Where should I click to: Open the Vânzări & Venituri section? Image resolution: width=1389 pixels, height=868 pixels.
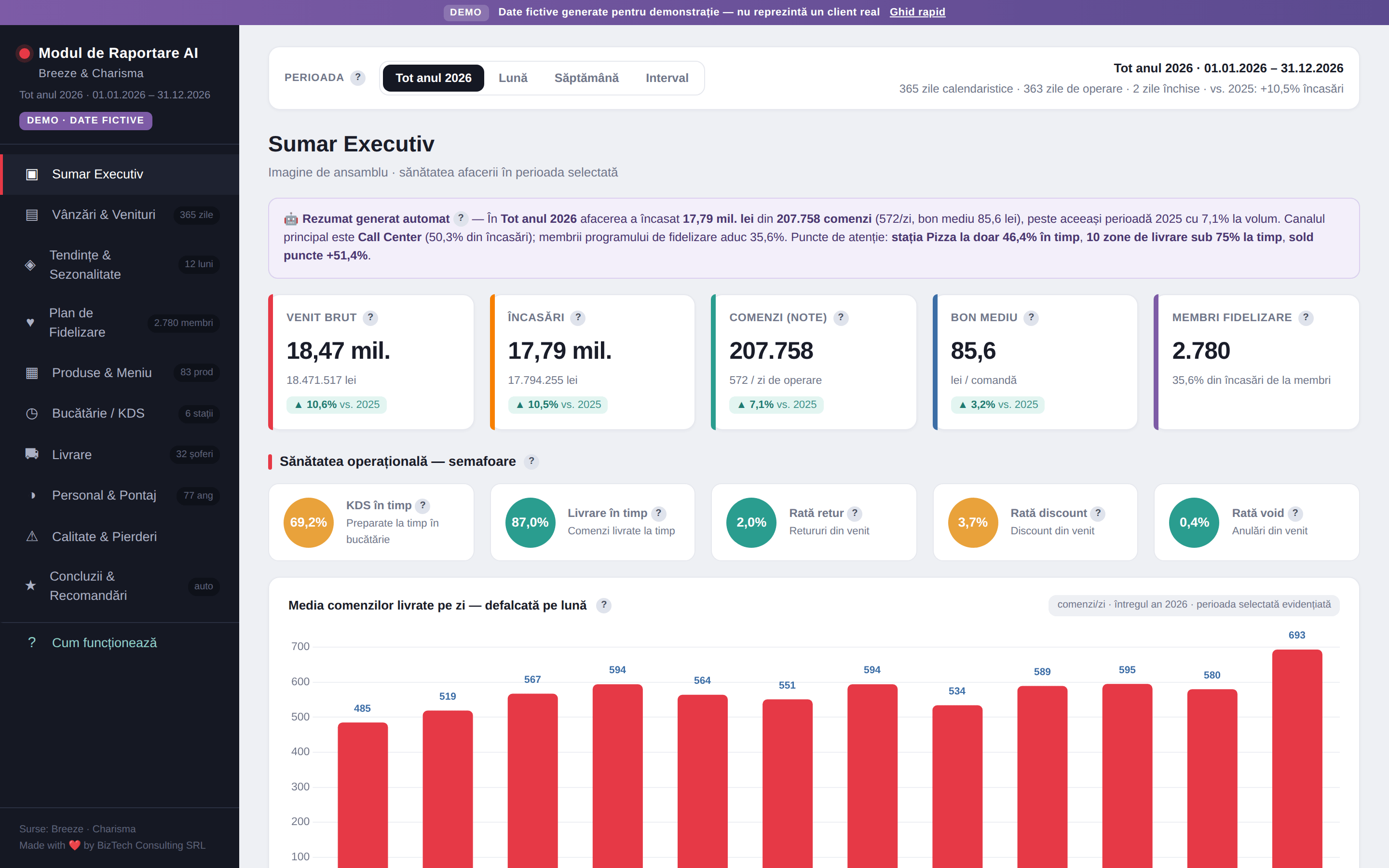[121, 215]
